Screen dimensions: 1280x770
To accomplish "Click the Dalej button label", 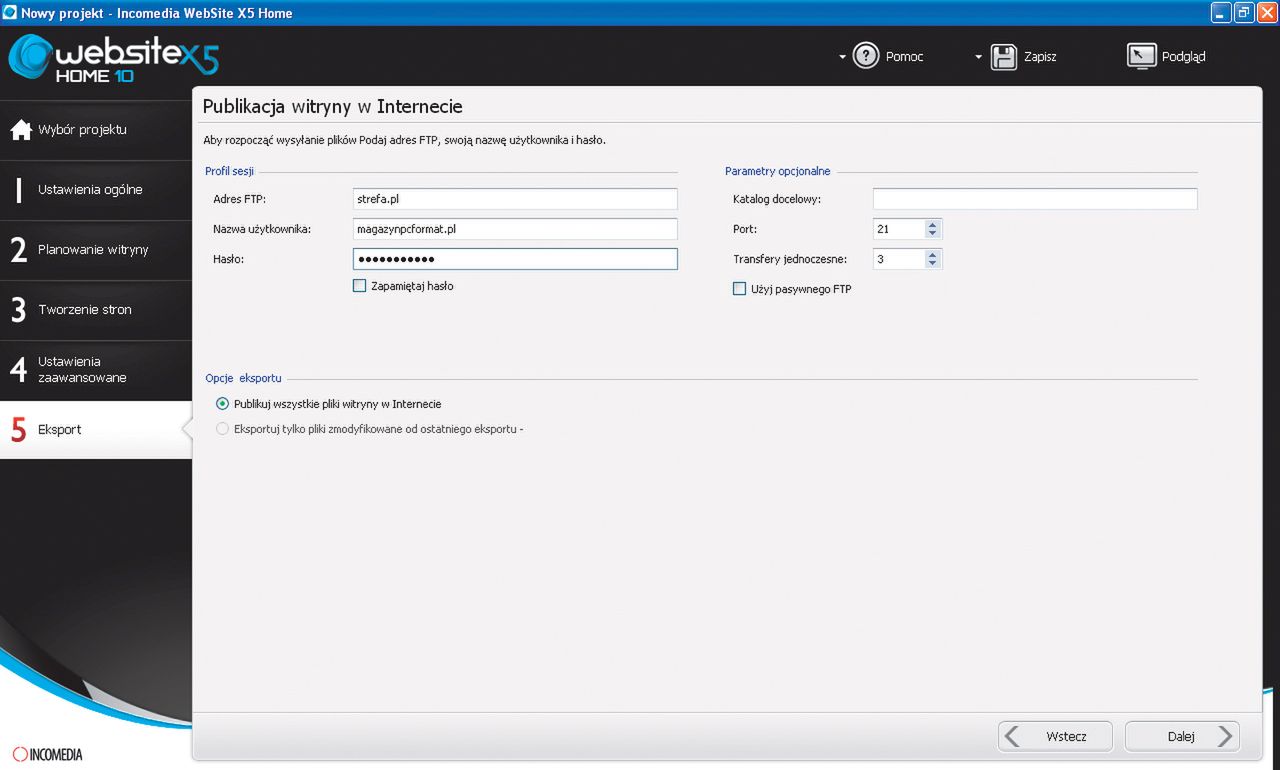I will point(1181,736).
